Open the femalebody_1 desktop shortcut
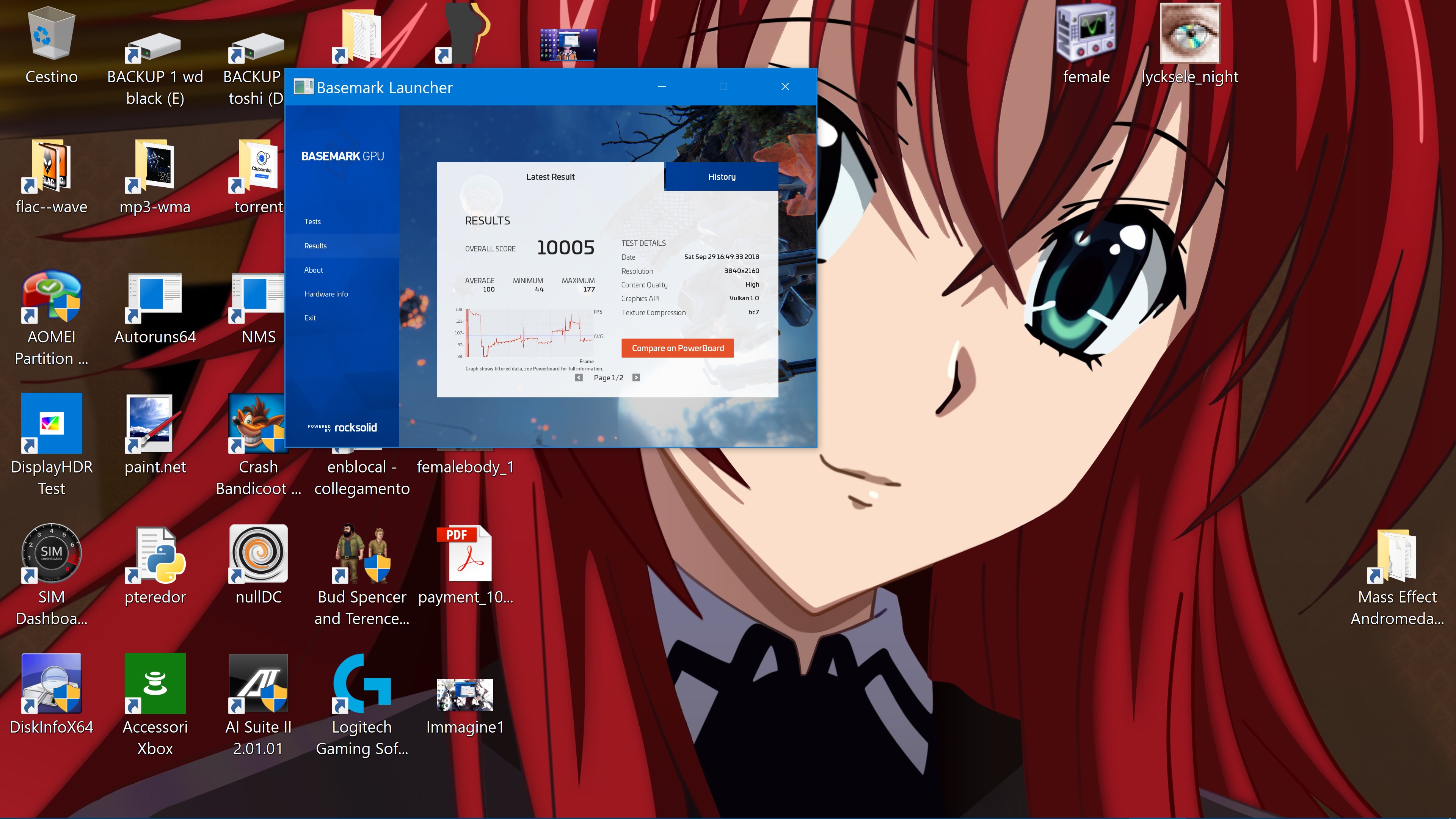1456x819 pixels. point(464,467)
